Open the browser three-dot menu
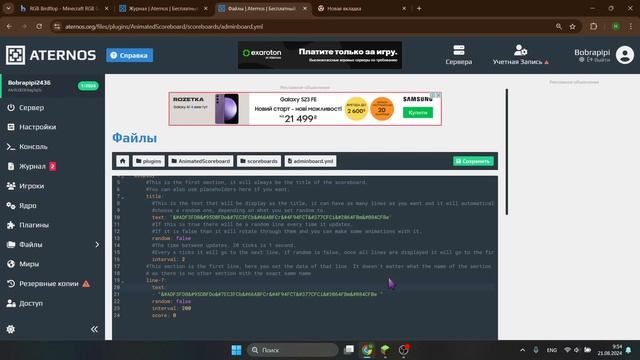This screenshot has width=640, height=360. coord(631,27)
